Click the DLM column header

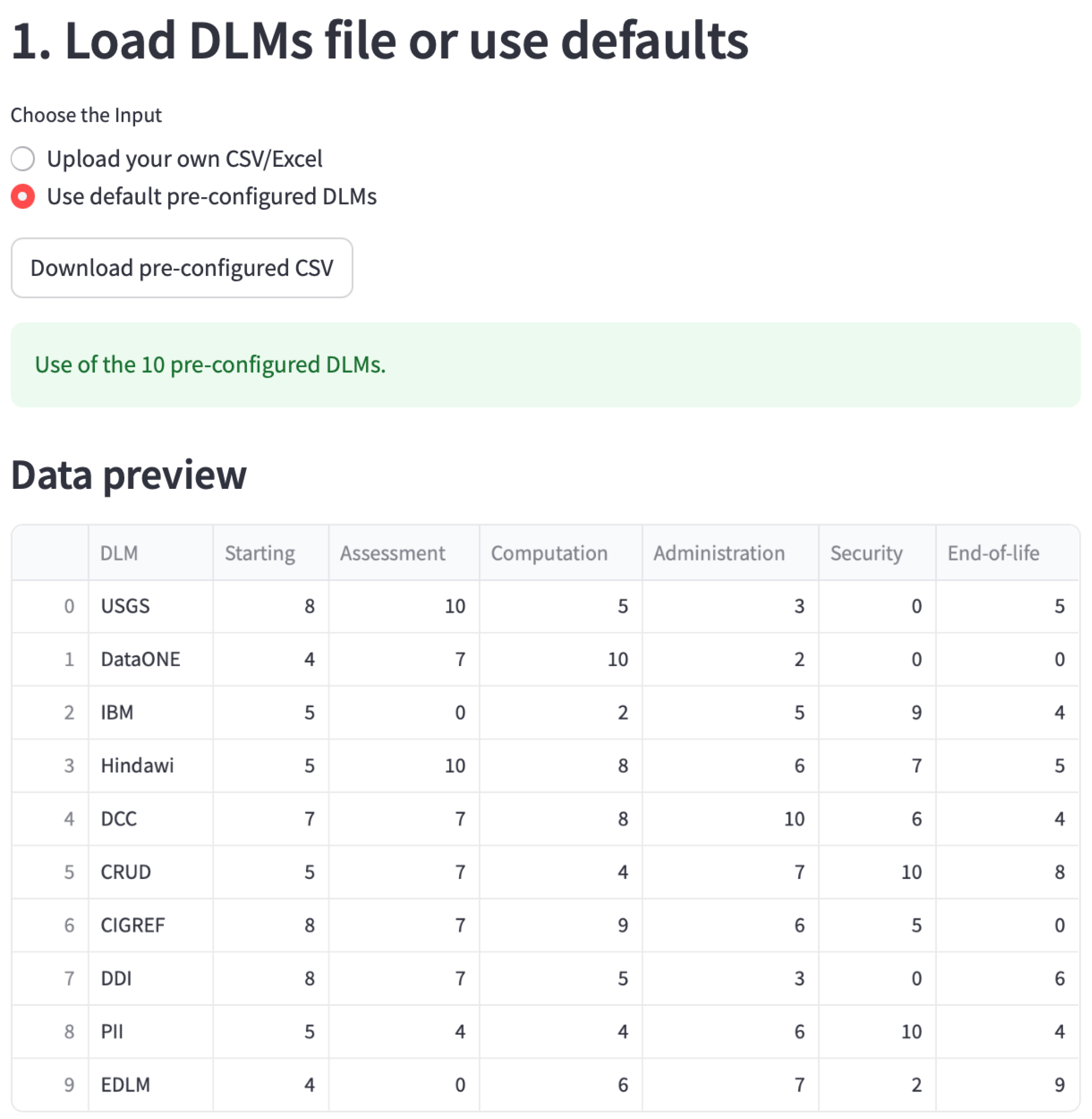[x=151, y=553]
